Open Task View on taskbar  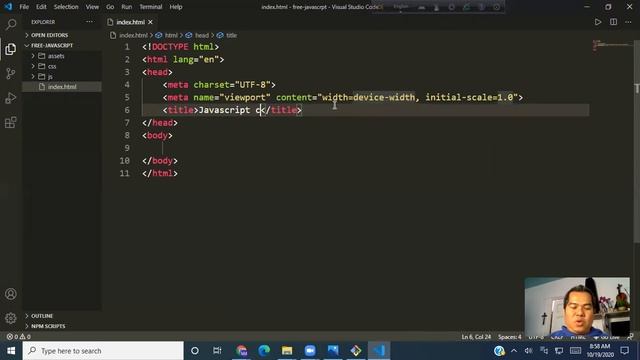coord(217,351)
